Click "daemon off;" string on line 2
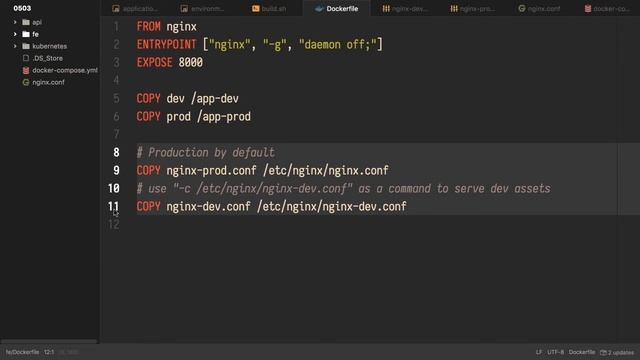640x360 pixels. click(x=338, y=45)
